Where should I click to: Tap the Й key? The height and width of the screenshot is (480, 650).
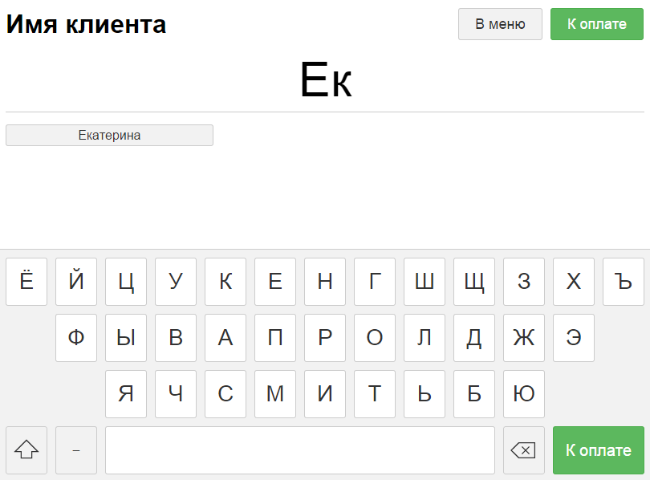coord(76,281)
